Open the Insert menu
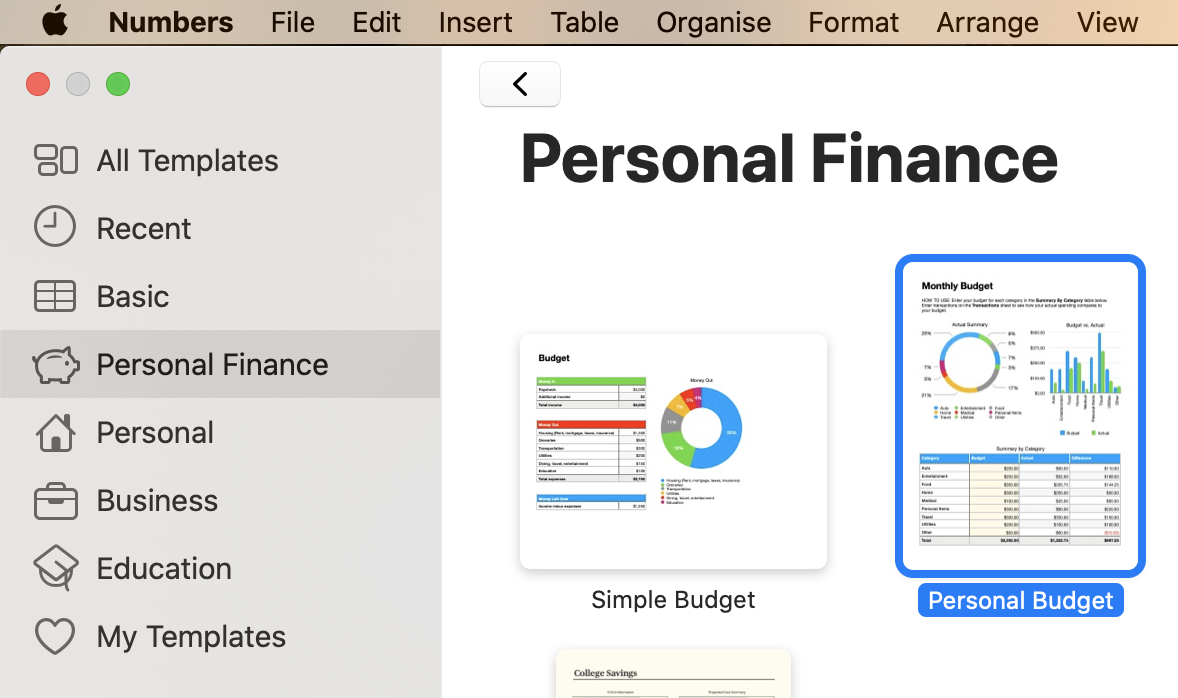 coord(475,22)
